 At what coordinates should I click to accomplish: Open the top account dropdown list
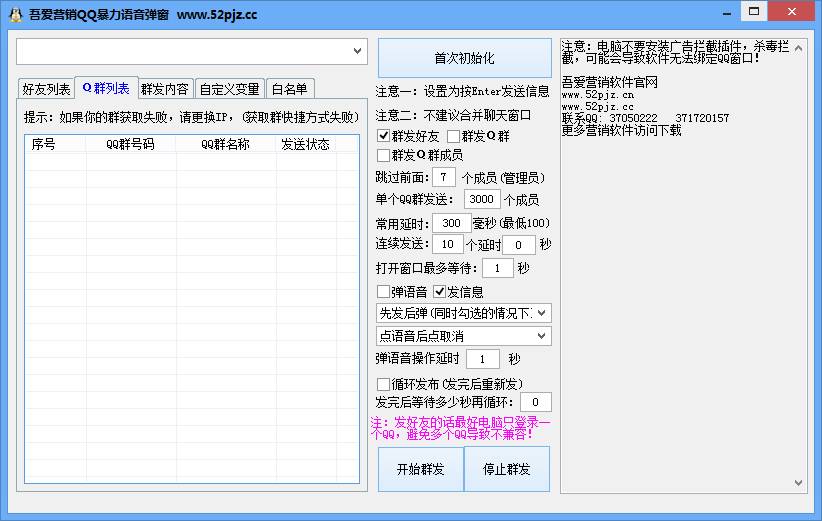[x=357, y=51]
